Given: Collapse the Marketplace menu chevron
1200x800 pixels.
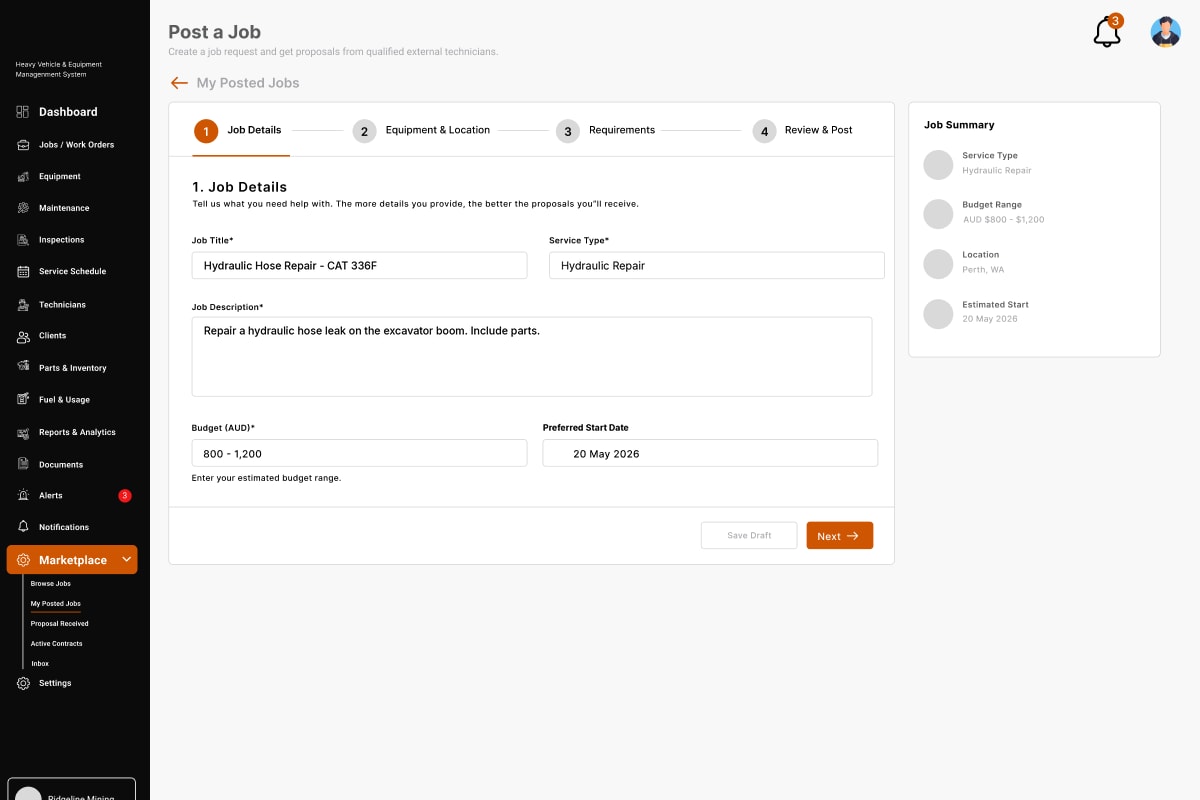Looking at the screenshot, I should coord(126,560).
